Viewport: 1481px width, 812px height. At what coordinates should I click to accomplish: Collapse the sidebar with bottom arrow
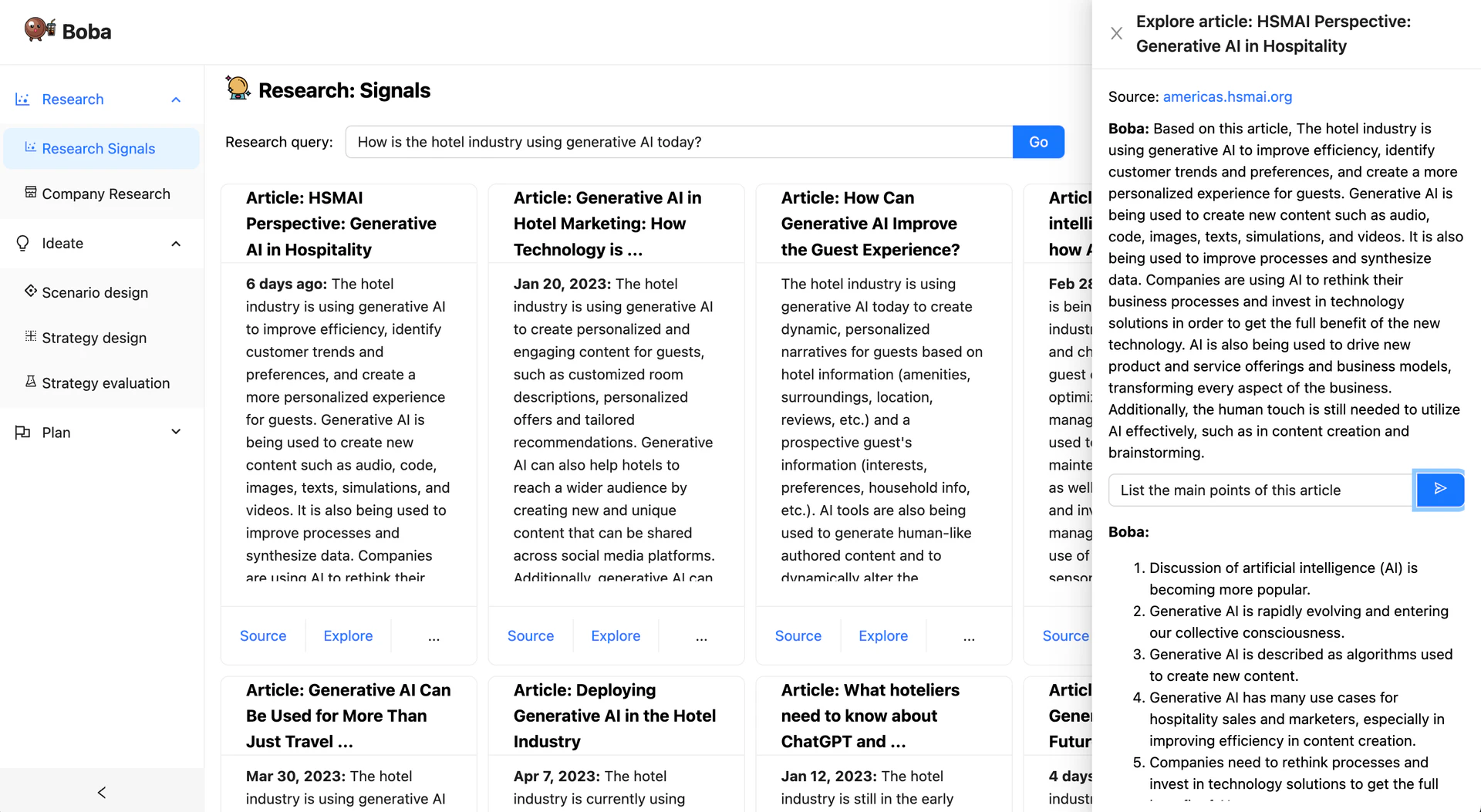[x=102, y=792]
